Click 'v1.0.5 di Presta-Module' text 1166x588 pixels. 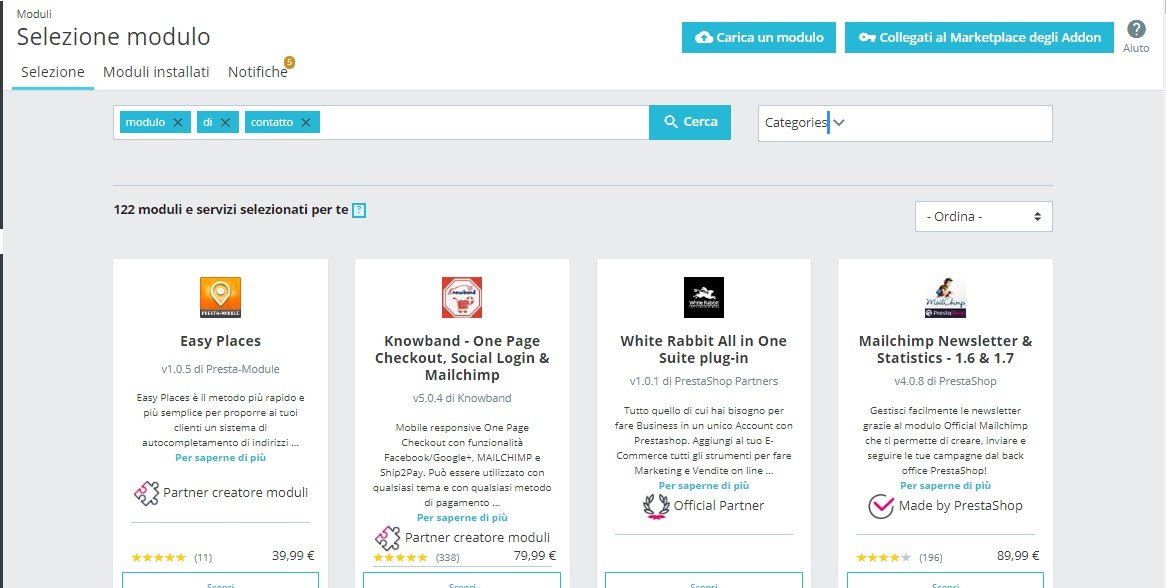click(x=220, y=369)
